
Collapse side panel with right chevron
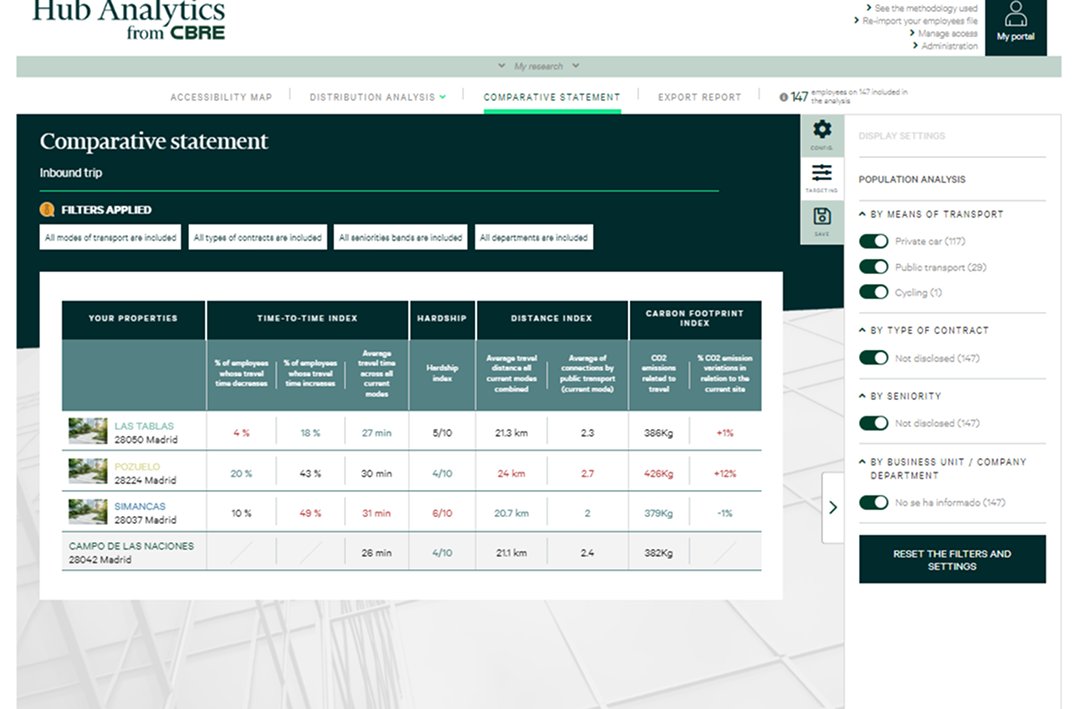(x=833, y=507)
